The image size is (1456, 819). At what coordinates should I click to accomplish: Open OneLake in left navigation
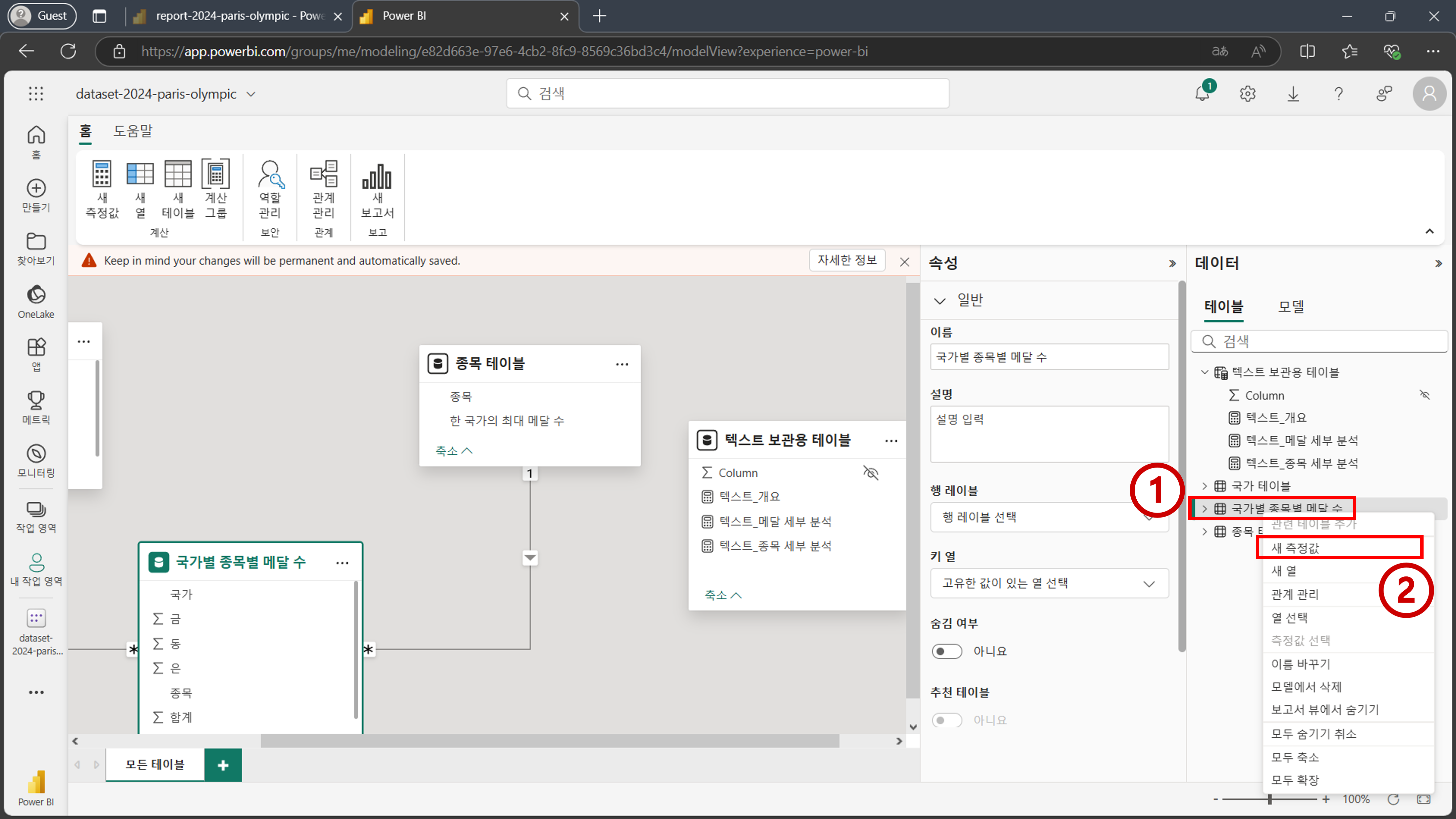(x=36, y=302)
